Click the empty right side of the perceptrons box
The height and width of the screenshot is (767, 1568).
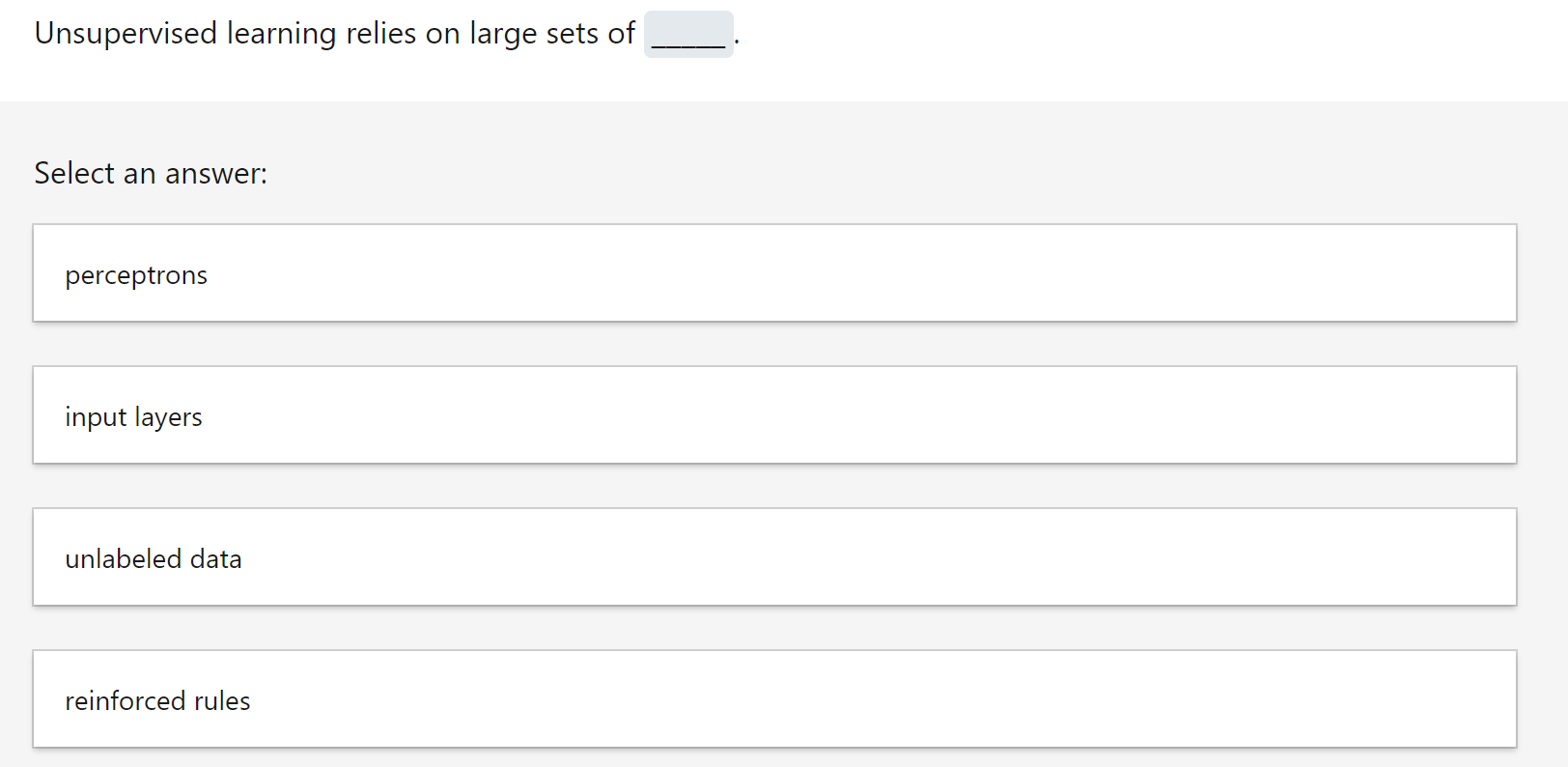tap(1255, 273)
